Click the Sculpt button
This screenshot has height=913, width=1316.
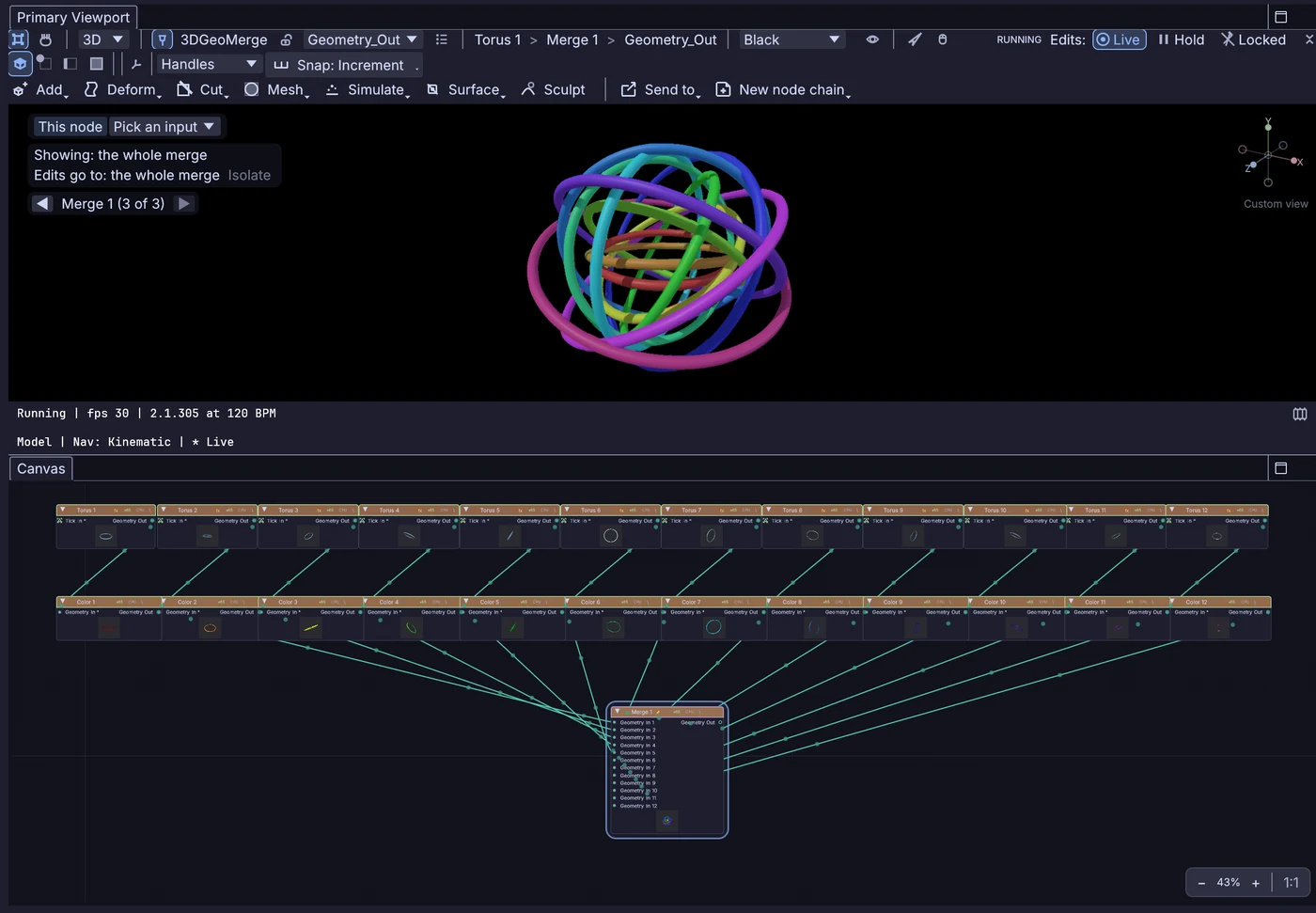[554, 89]
